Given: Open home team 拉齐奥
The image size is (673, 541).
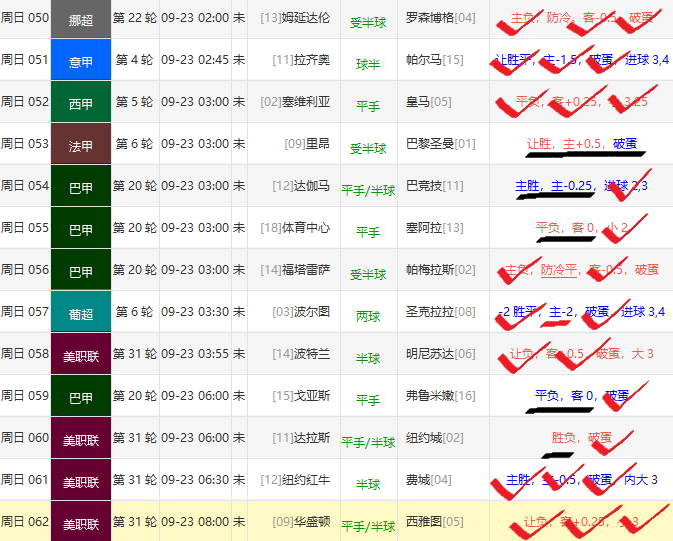Looking at the screenshot, I should 309,60.
